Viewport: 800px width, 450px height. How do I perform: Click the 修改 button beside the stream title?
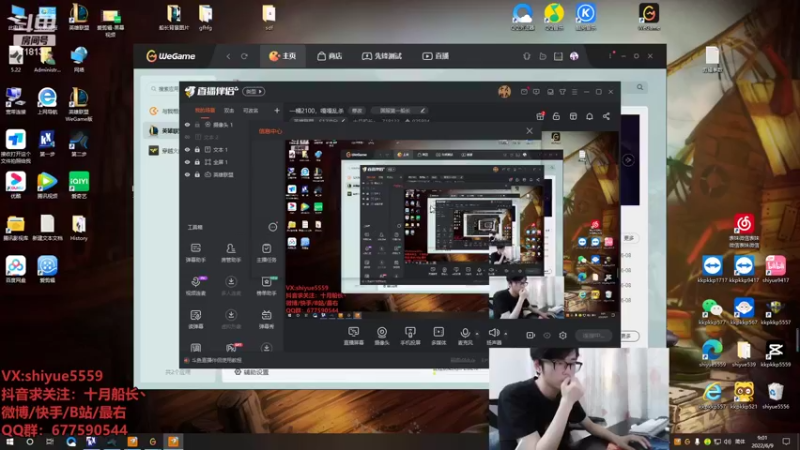click(357, 110)
